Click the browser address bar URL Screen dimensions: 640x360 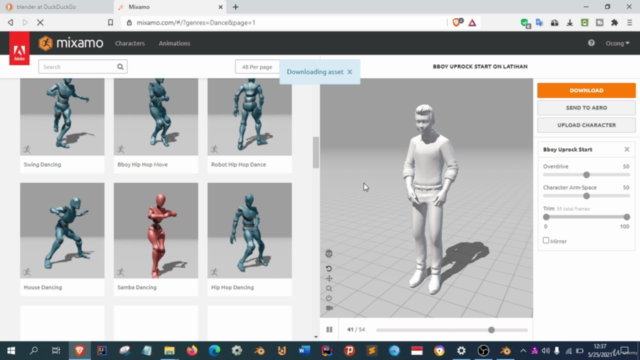click(x=196, y=22)
